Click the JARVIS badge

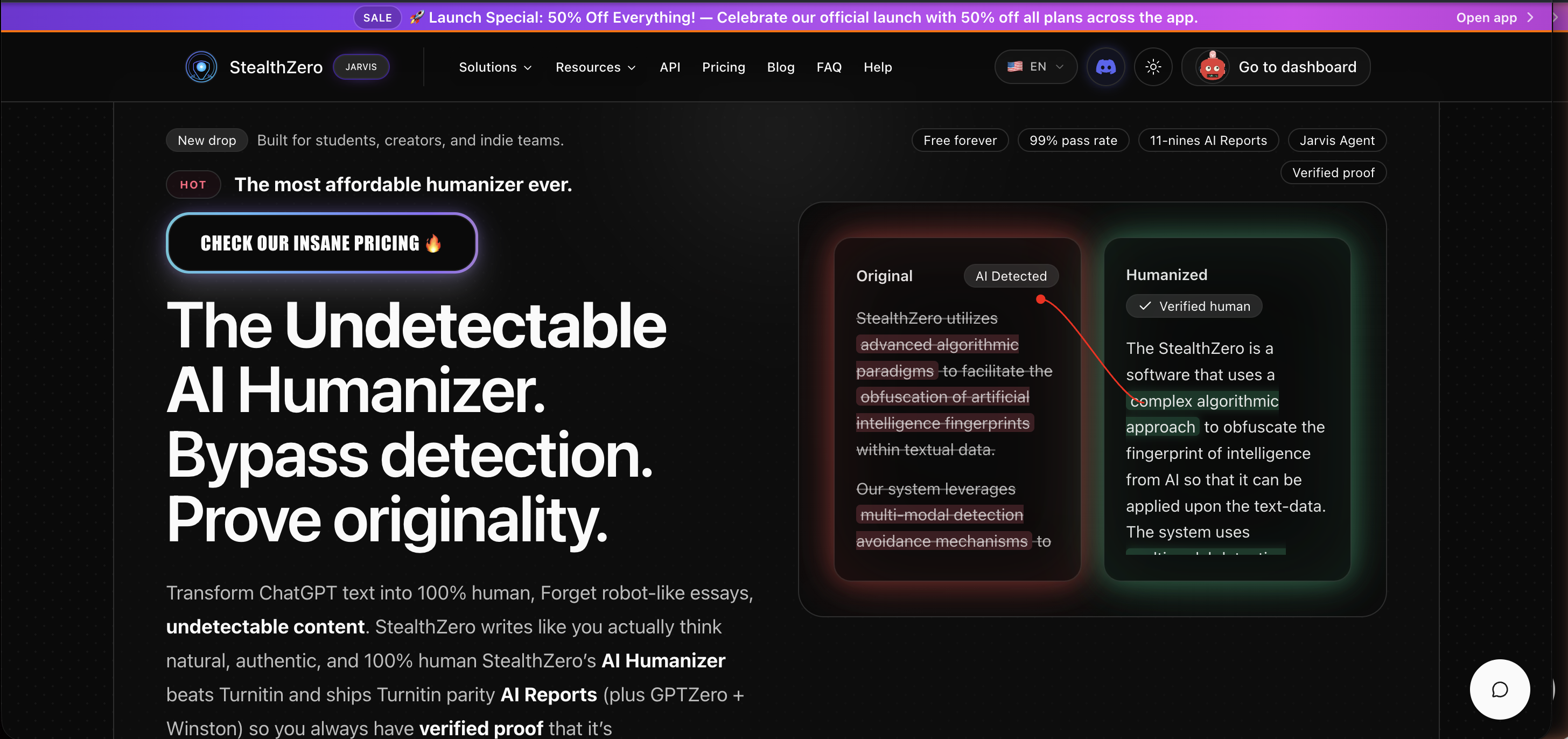point(361,67)
